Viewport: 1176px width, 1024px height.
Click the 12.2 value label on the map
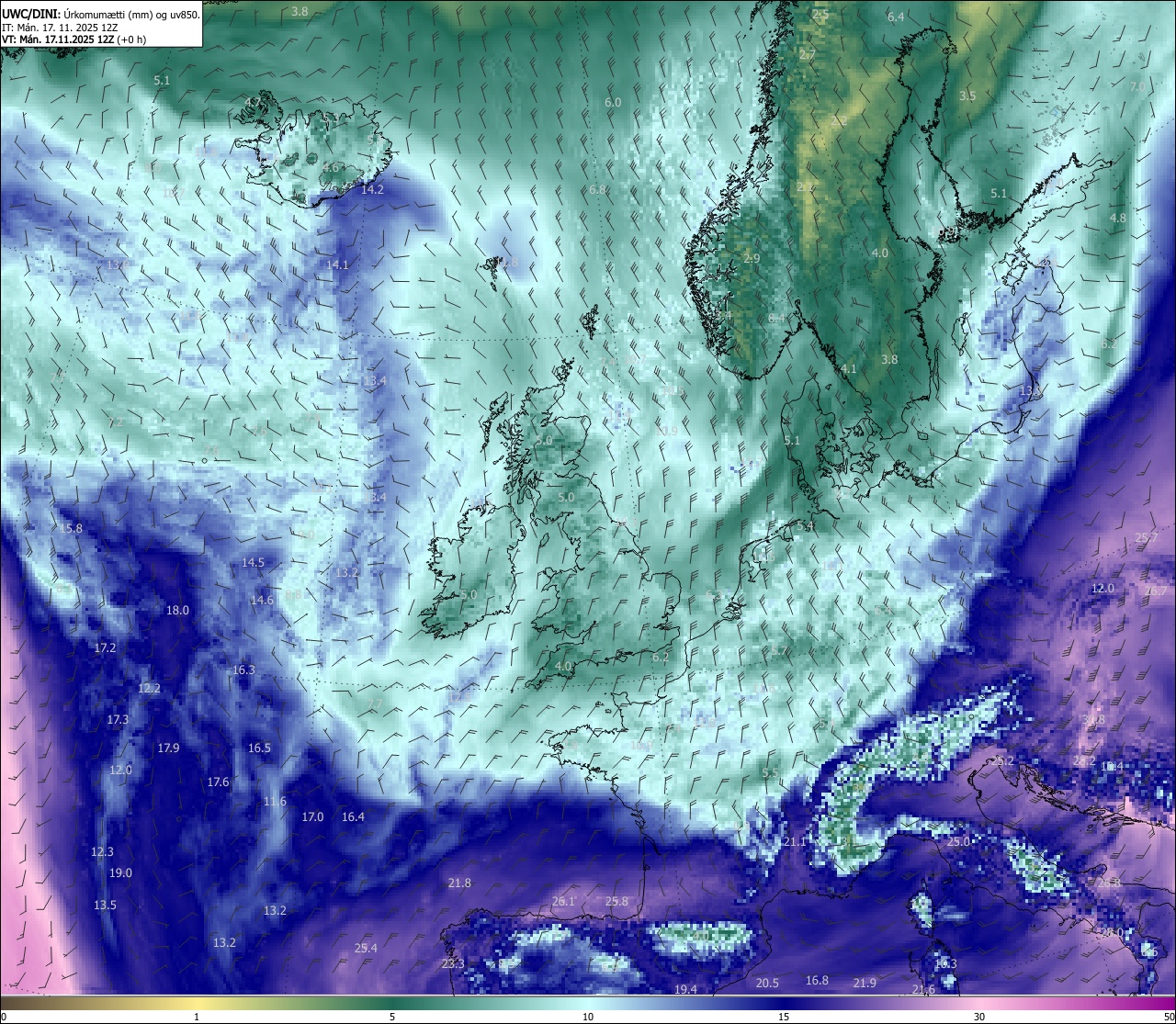tap(149, 689)
